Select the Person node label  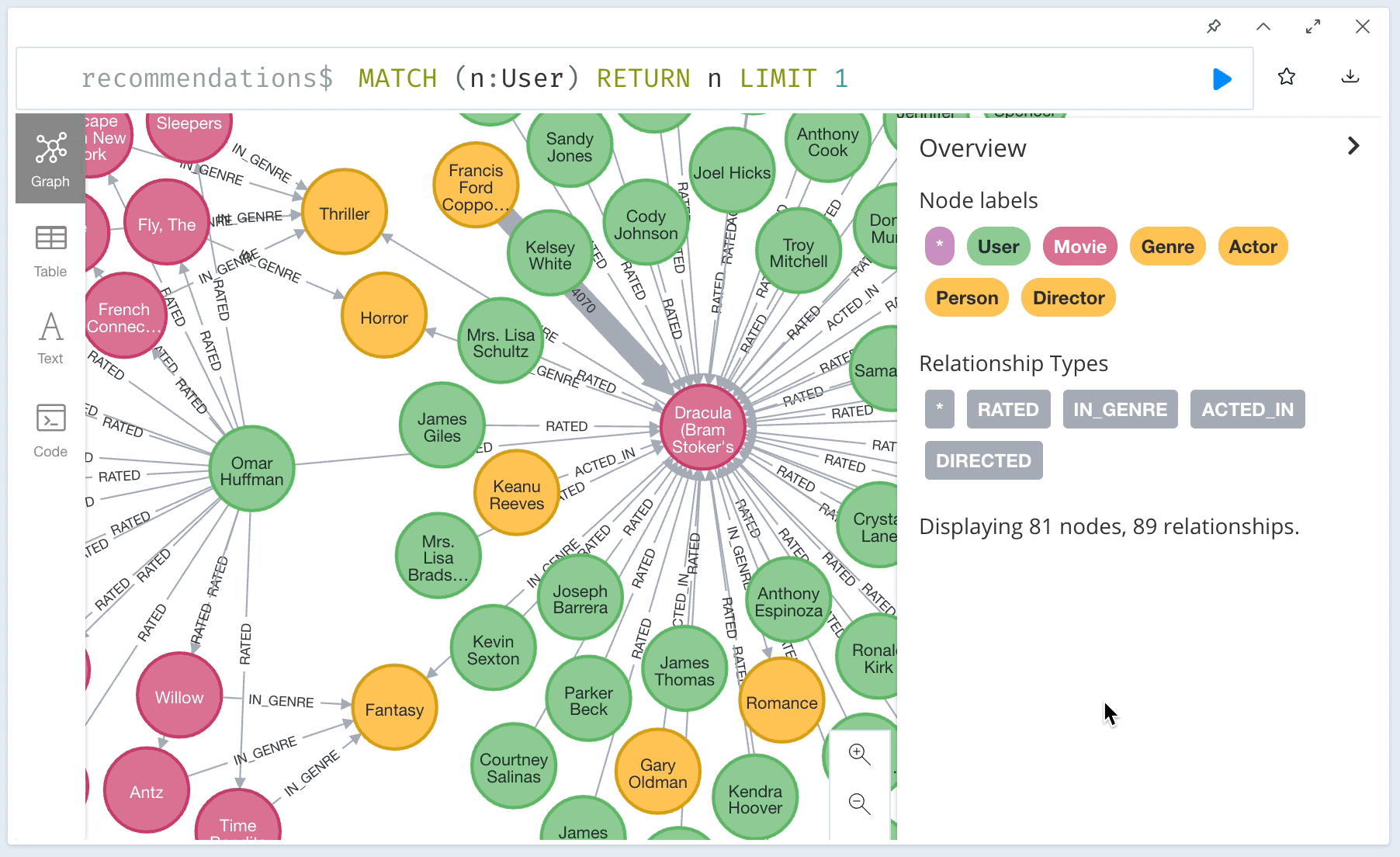point(967,298)
